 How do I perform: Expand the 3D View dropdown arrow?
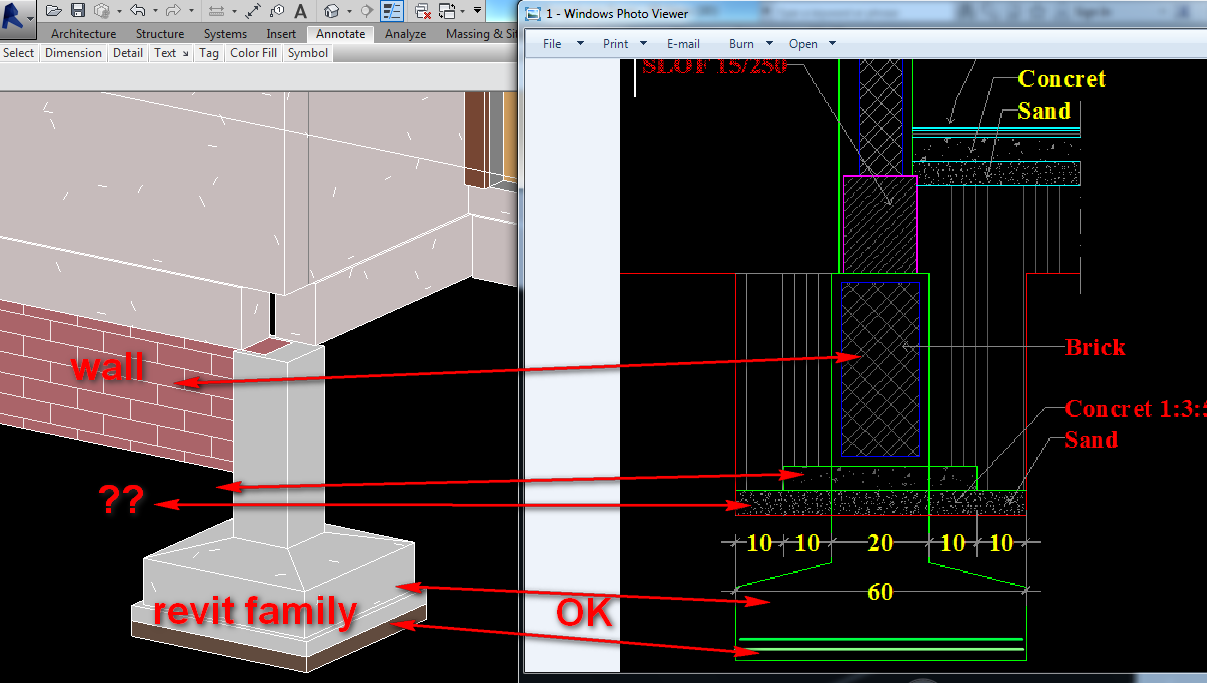tap(349, 11)
